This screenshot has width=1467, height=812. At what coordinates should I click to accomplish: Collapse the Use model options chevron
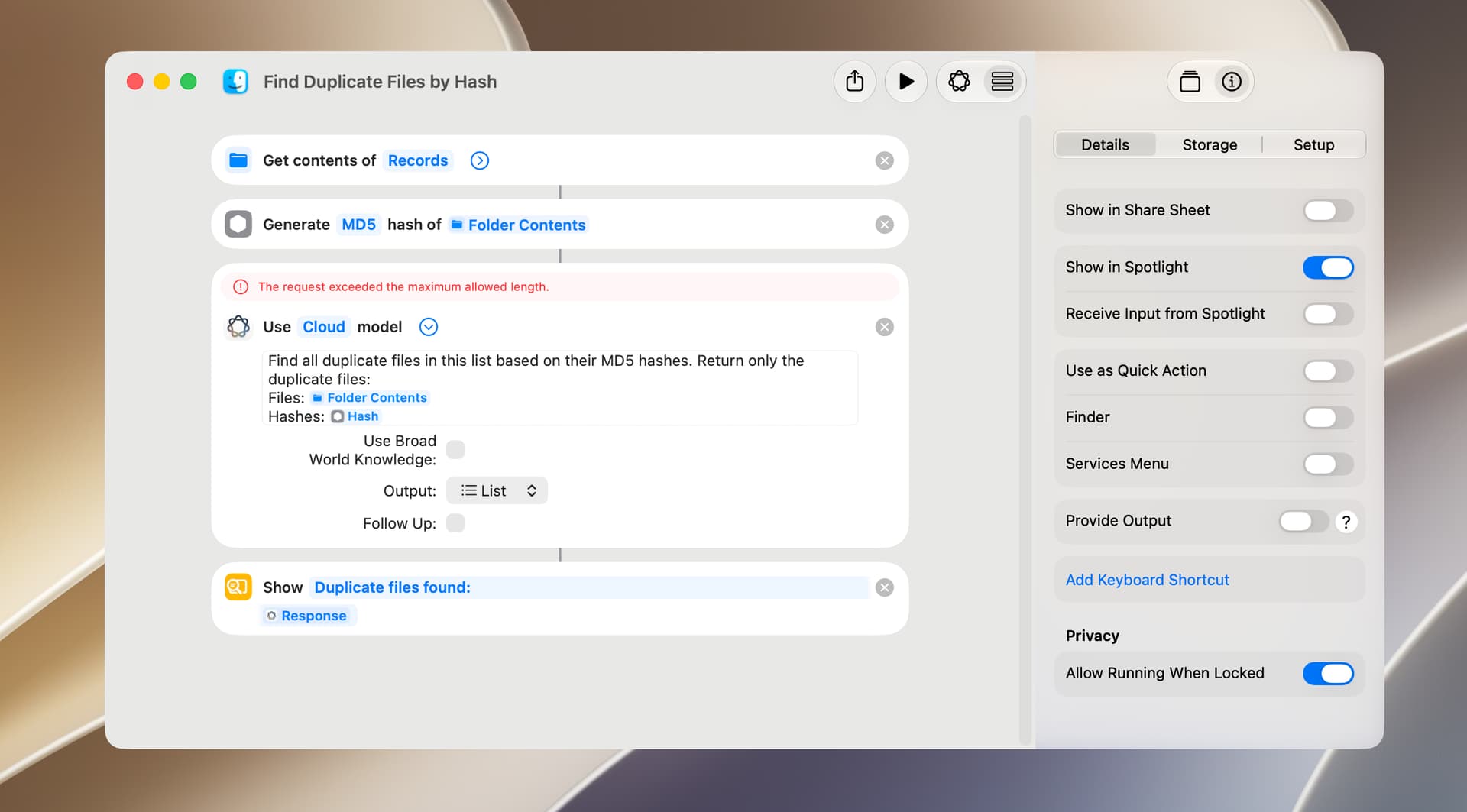point(429,327)
